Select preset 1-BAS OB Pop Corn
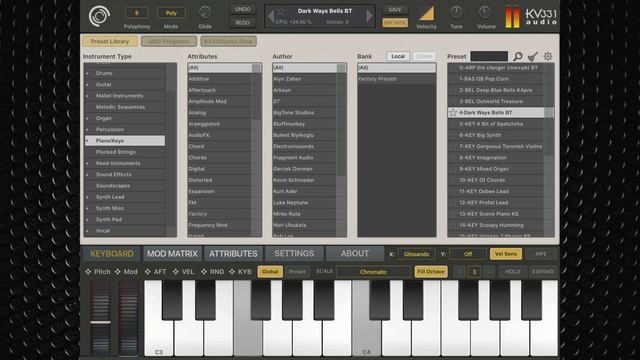640x360 pixels. pos(496,79)
